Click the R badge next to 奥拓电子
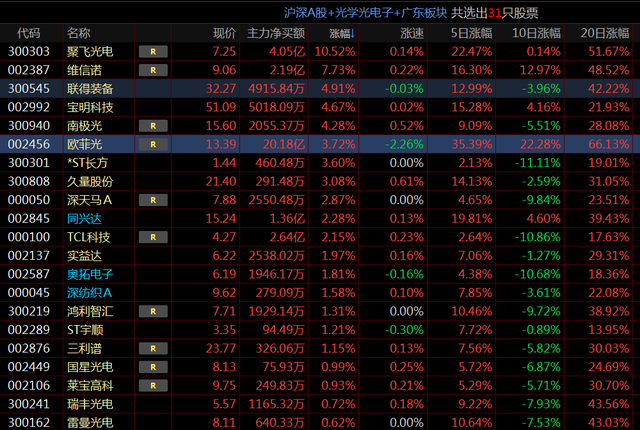 152,273
